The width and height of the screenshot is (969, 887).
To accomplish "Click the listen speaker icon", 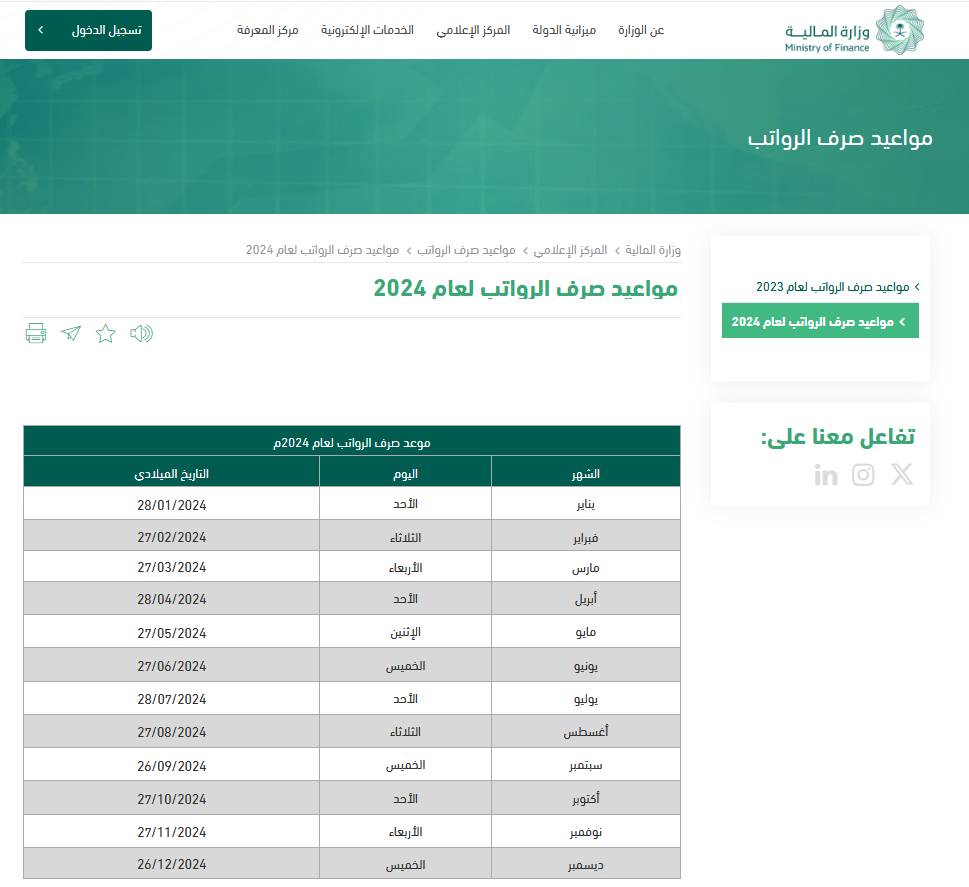I will pyautogui.click(x=141, y=334).
